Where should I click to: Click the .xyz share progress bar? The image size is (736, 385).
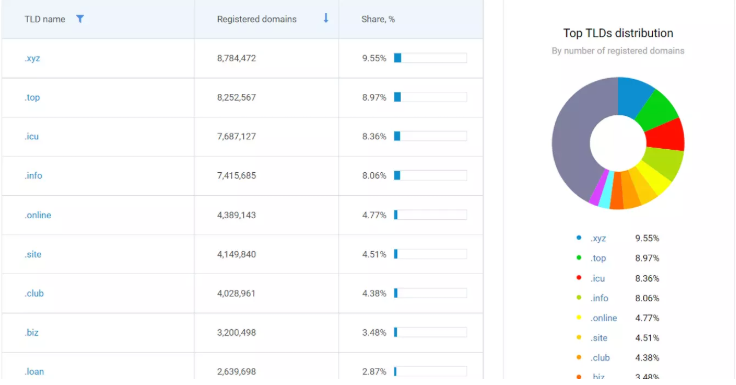[430, 58]
